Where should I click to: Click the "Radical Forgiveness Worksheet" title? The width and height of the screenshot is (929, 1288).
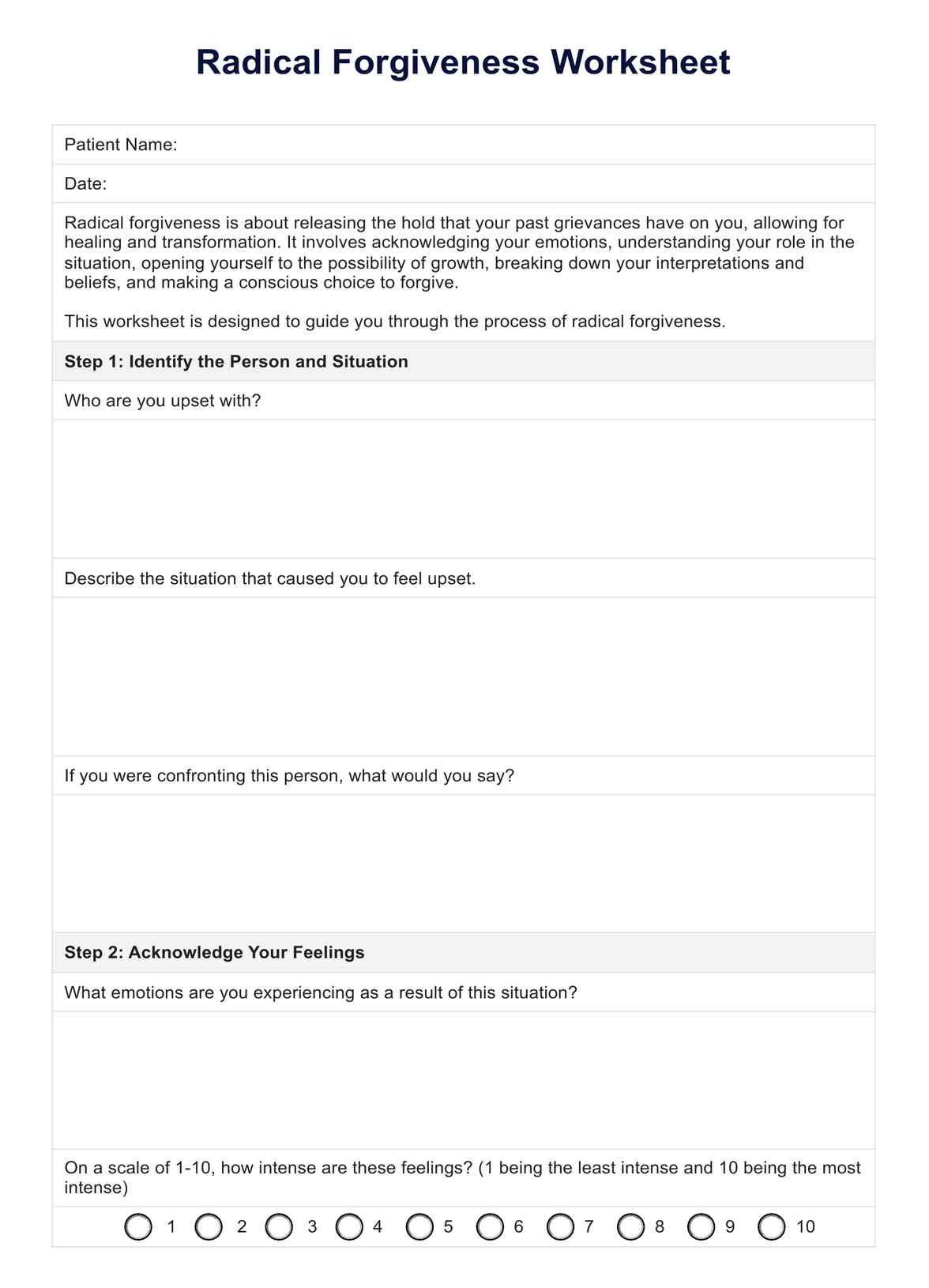[x=464, y=62]
